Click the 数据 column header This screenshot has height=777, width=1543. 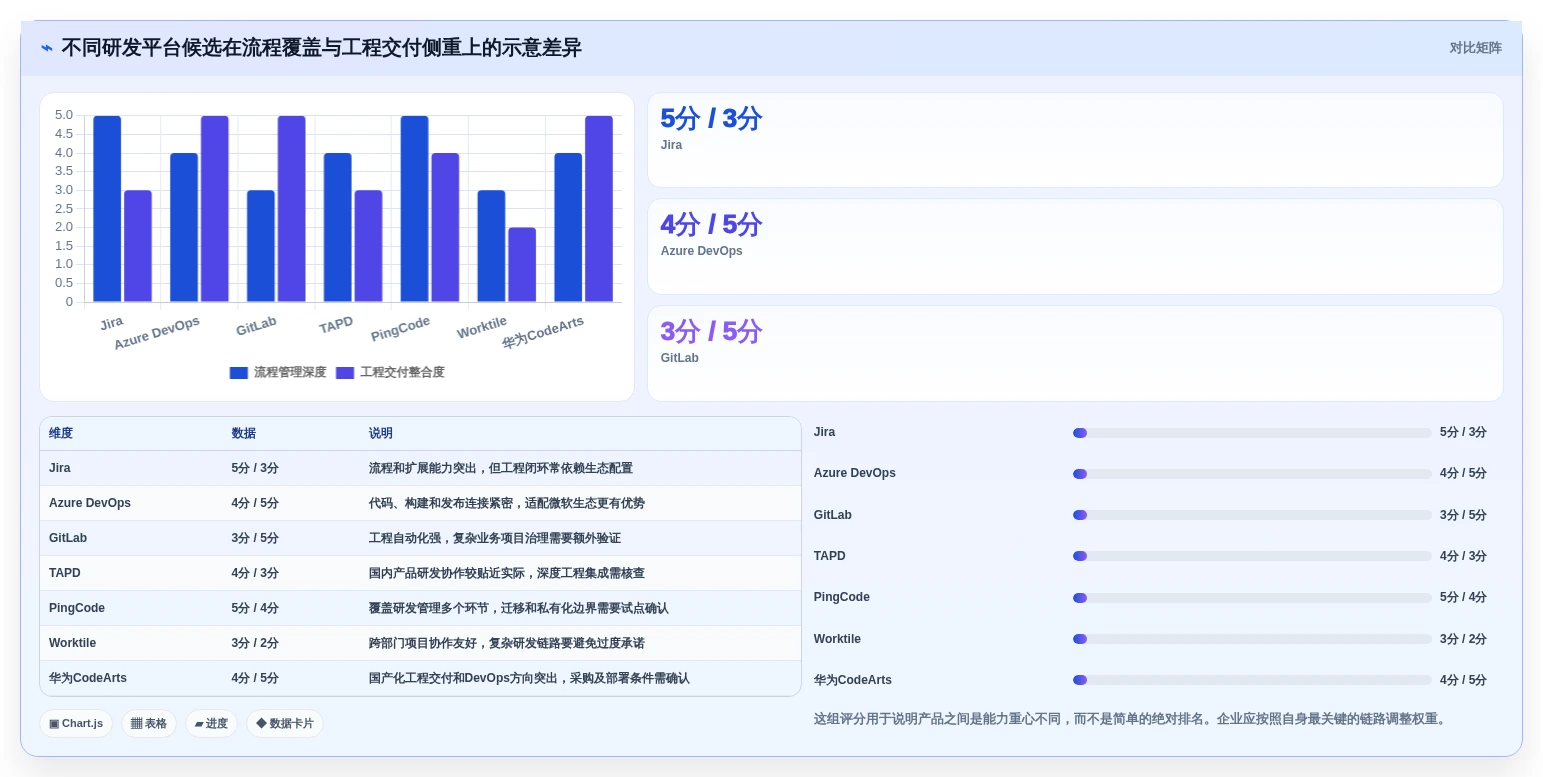pyautogui.click(x=244, y=433)
